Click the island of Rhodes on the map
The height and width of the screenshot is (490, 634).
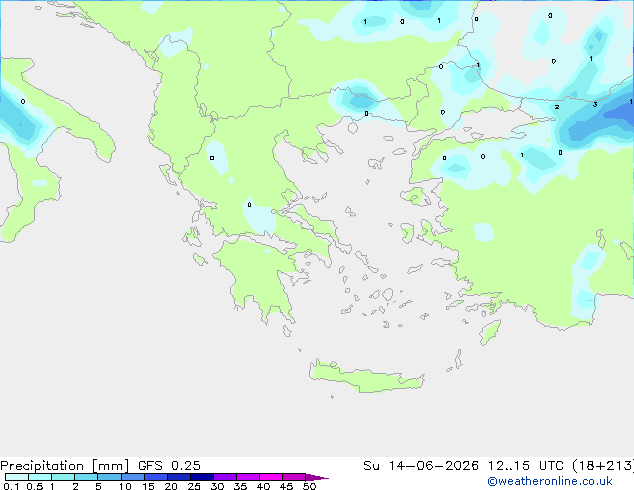(490, 332)
